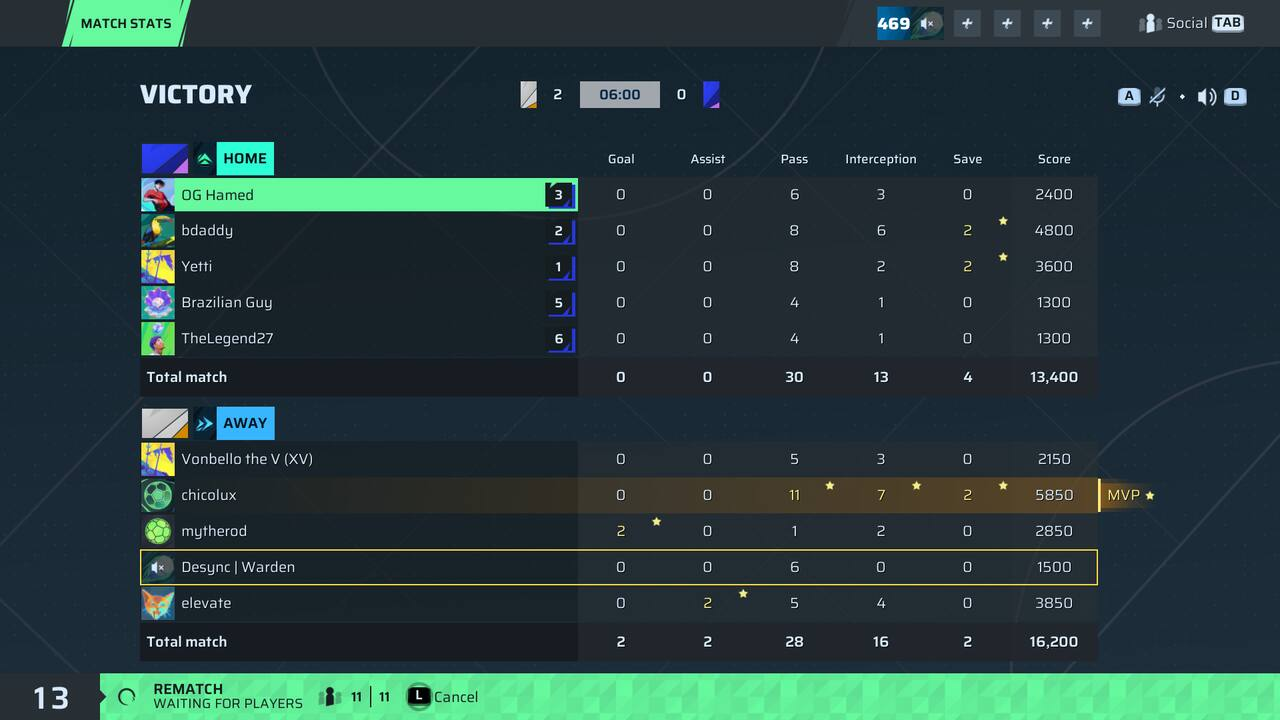
Task: Click TheLegend27's level 6 badge
Action: (x=559, y=339)
